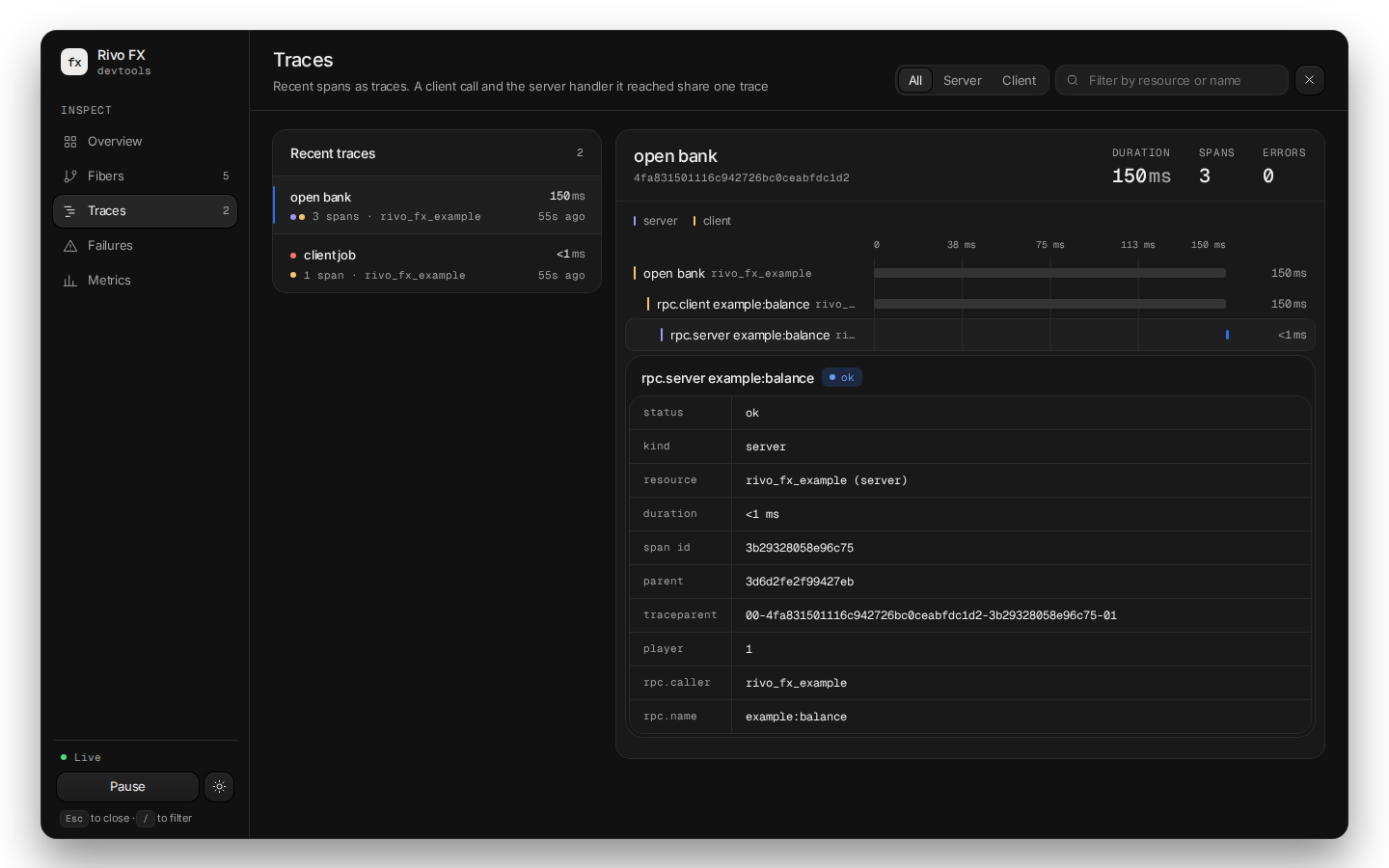This screenshot has height=868, width=1389.
Task: Click parent value 3d6d2fe2f99427eb
Action: tap(800, 582)
